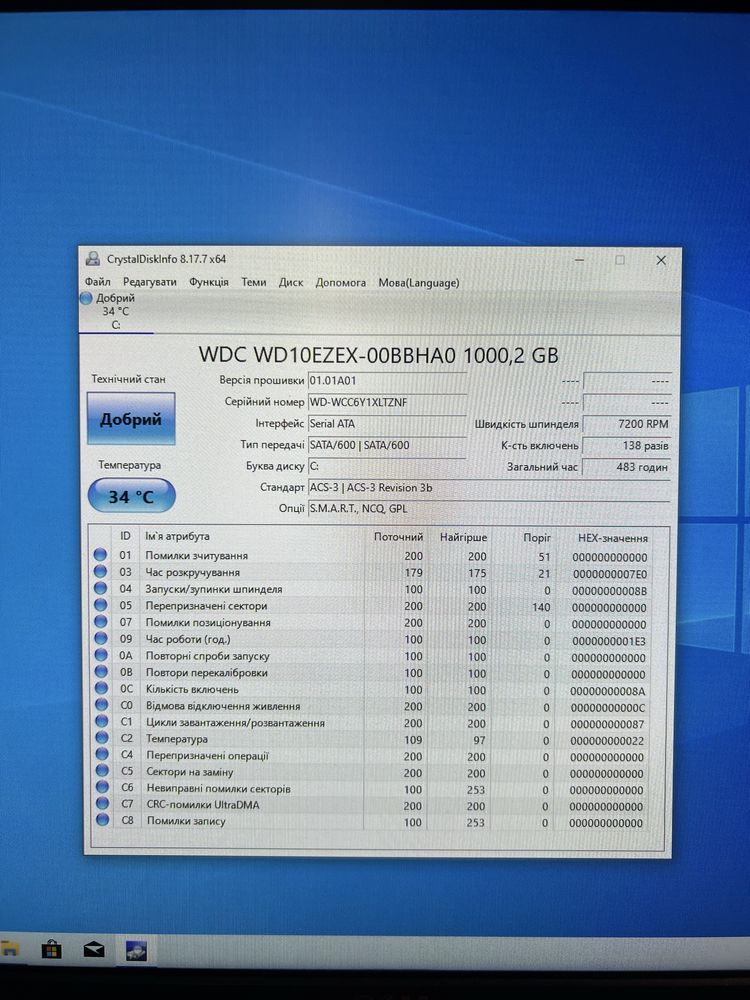Click the rotation speed value 7200 RPM

click(x=627, y=424)
